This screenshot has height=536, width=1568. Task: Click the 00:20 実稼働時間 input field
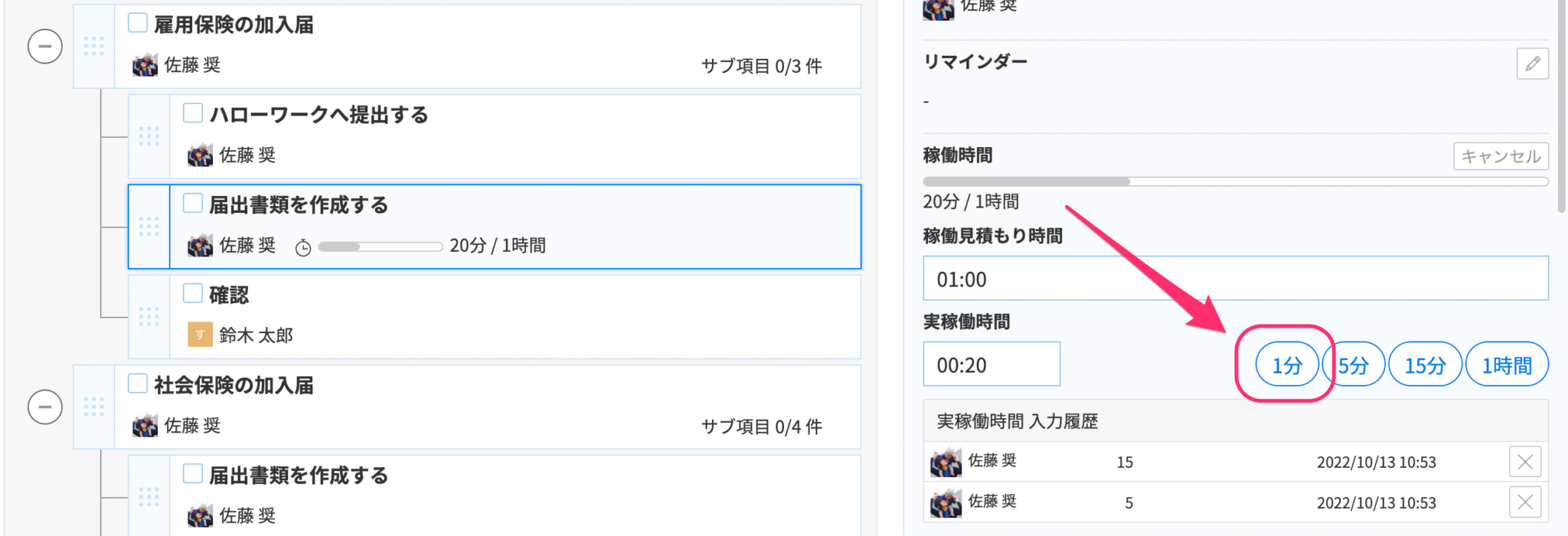(x=991, y=364)
